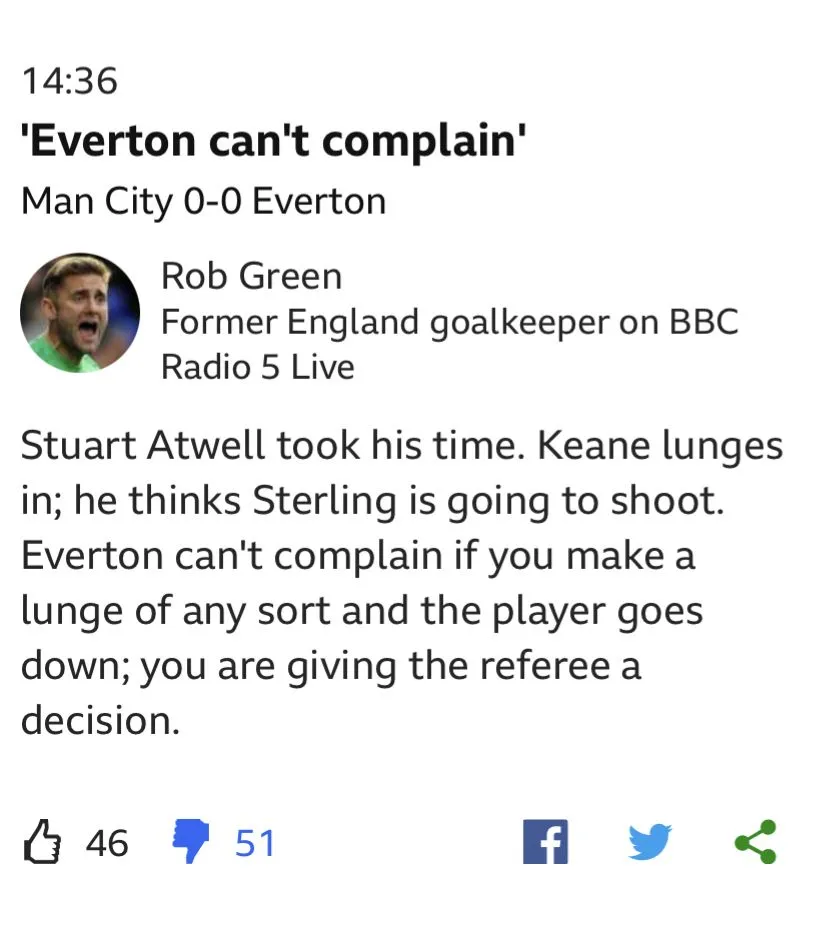Click the 14:36 timestamp

(x=69, y=81)
